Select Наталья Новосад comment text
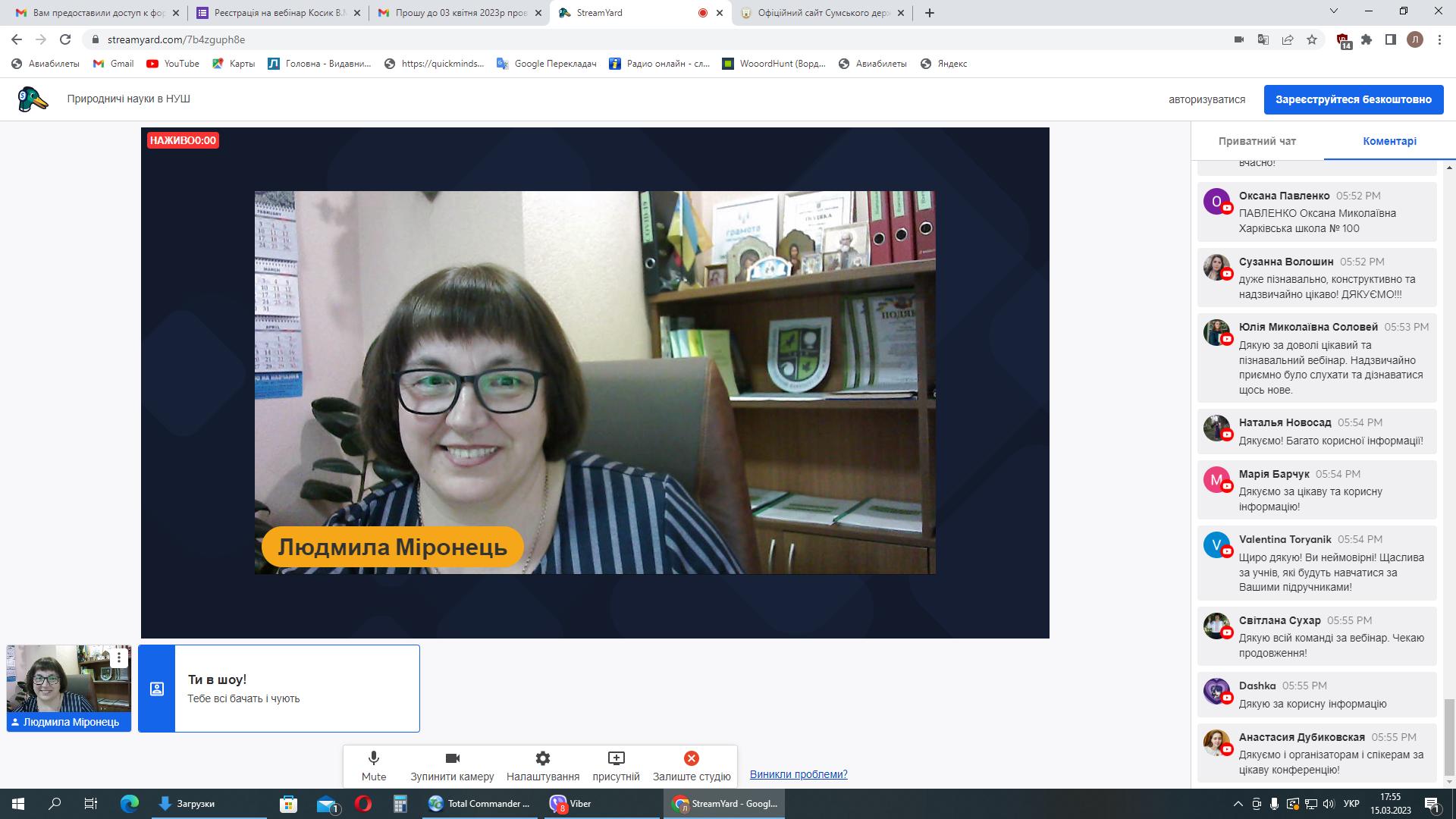1456x819 pixels. point(1331,441)
